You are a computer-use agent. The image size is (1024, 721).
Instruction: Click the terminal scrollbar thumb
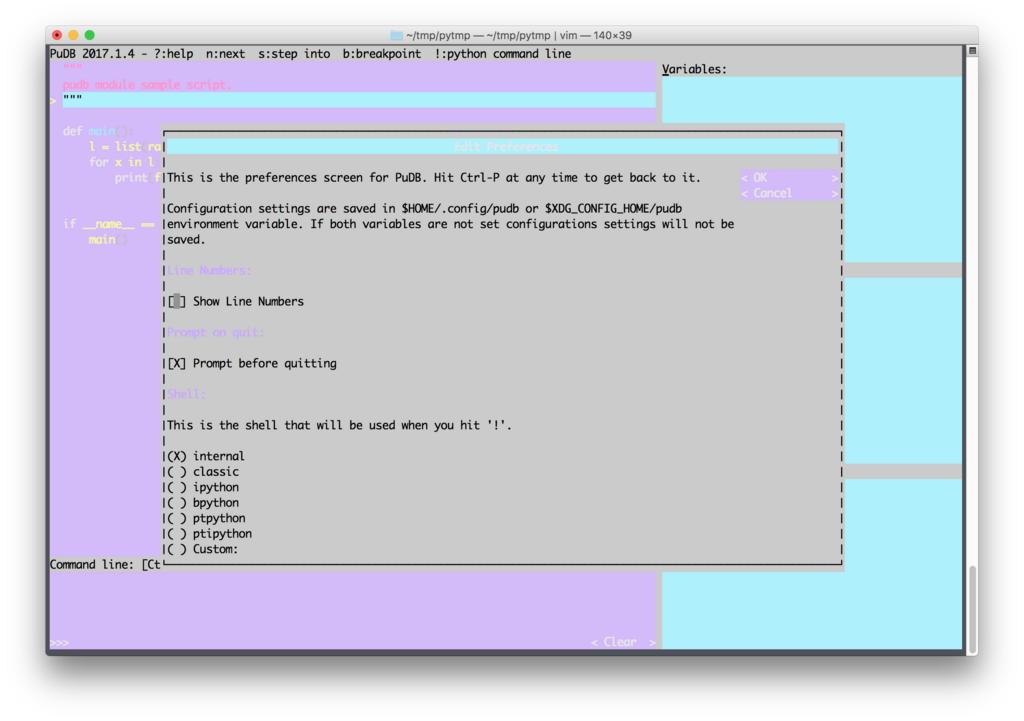point(972,607)
